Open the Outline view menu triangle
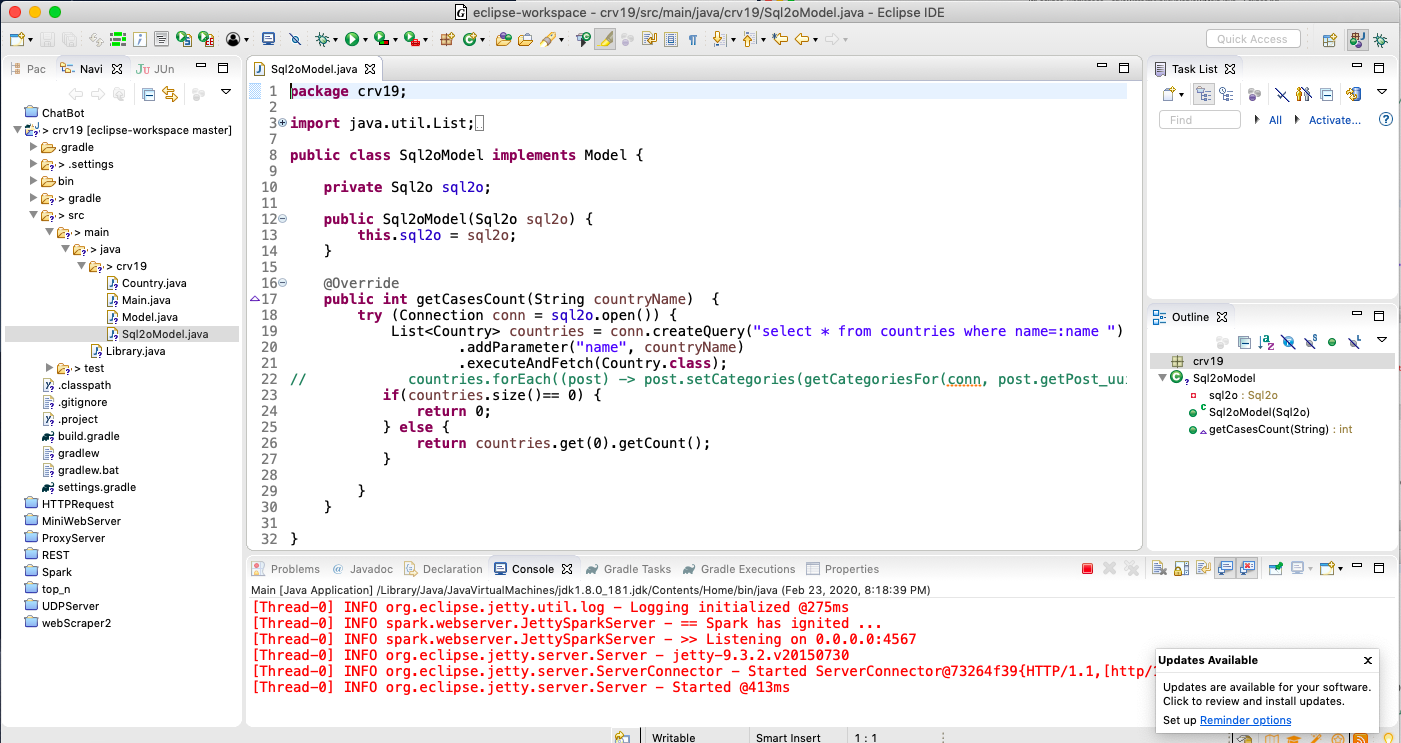 1381,340
